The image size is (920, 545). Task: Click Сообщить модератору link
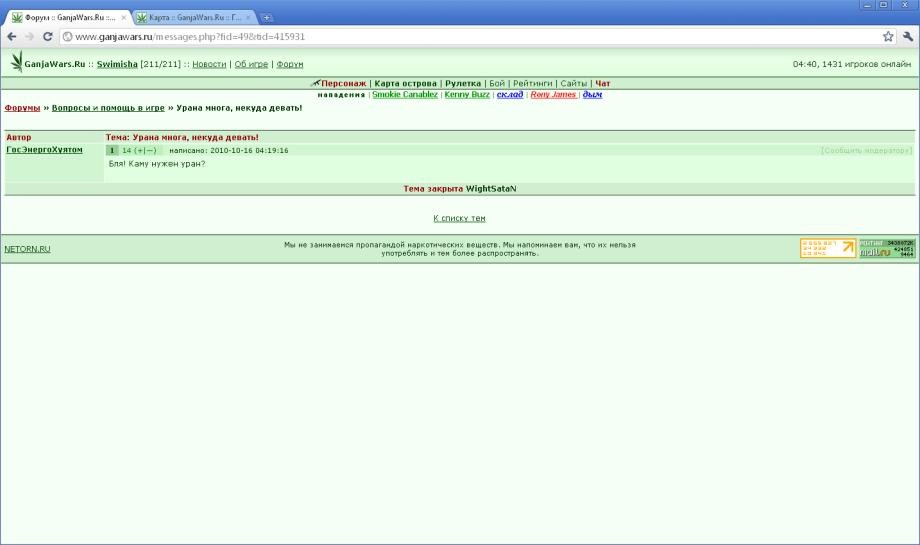[867, 151]
